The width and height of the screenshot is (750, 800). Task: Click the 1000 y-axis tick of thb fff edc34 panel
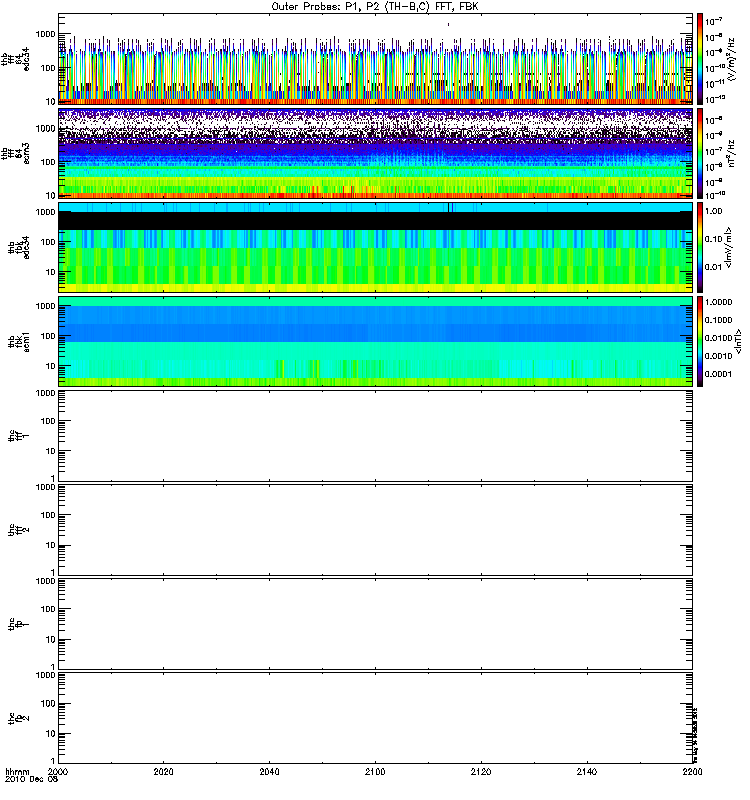(45, 34)
